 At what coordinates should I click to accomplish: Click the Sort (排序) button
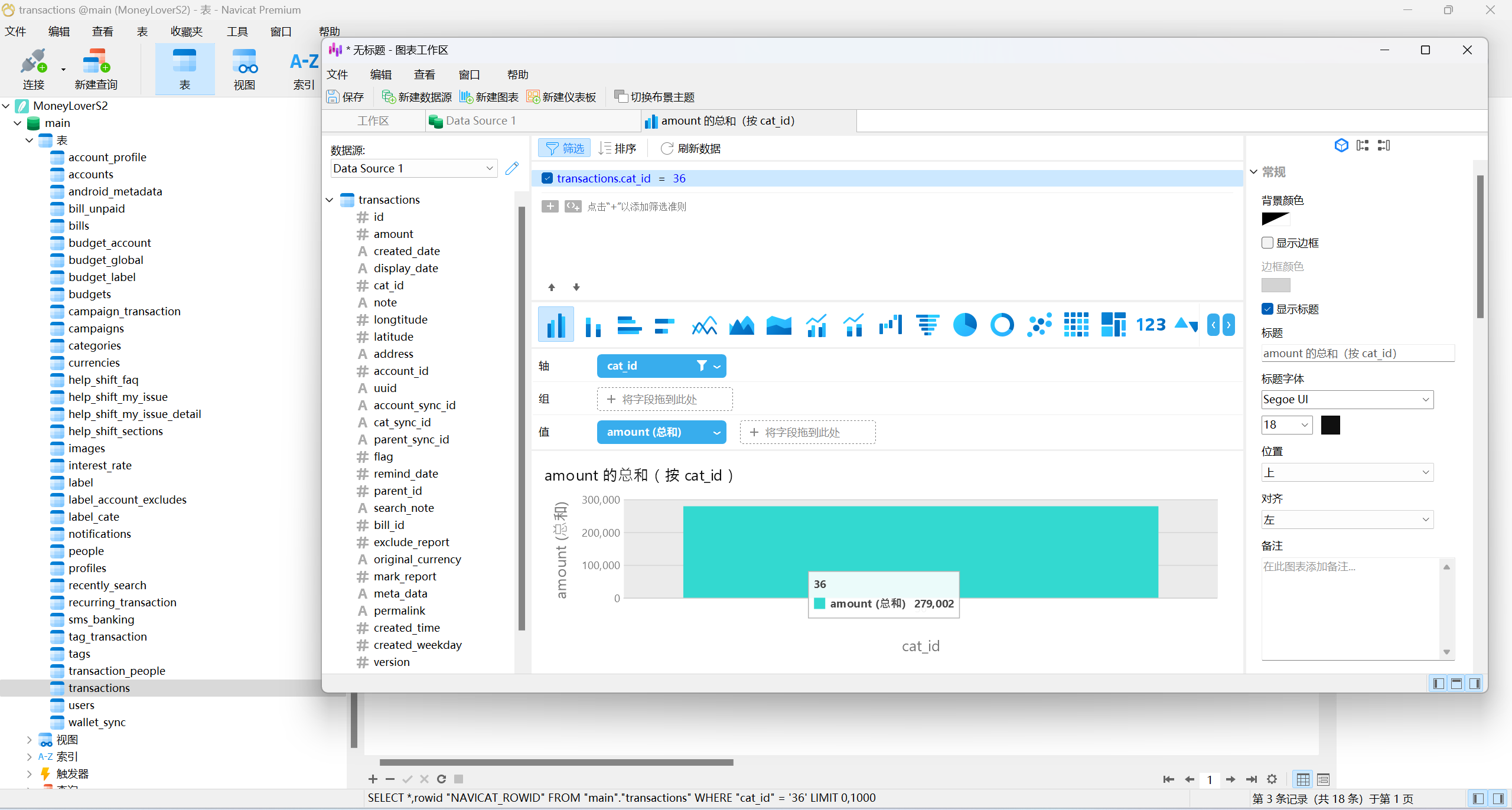tap(617, 148)
